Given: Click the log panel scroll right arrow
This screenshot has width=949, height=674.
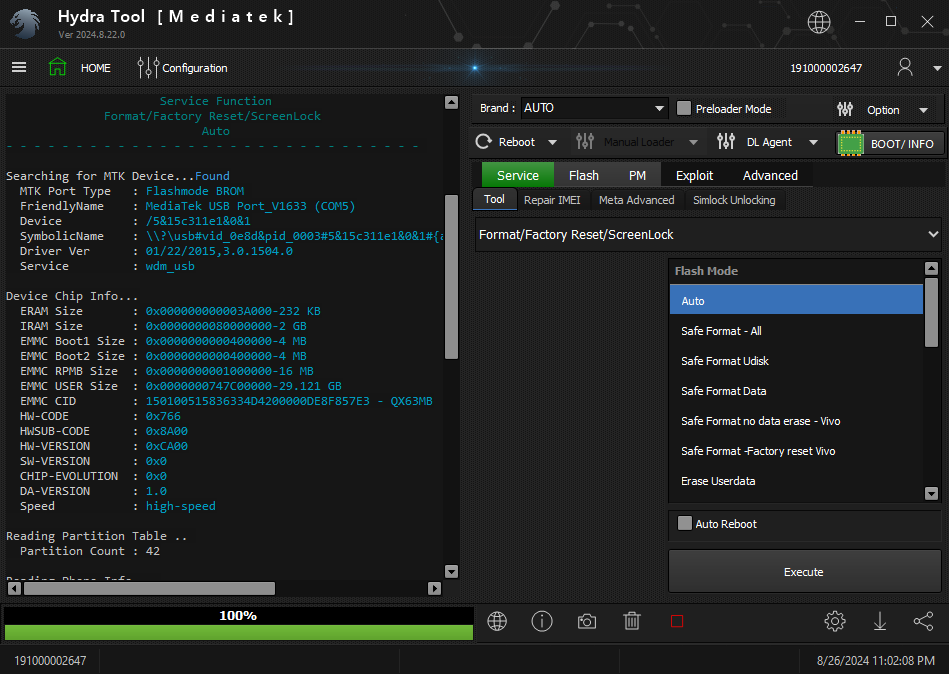Looking at the screenshot, I should coord(435,588).
